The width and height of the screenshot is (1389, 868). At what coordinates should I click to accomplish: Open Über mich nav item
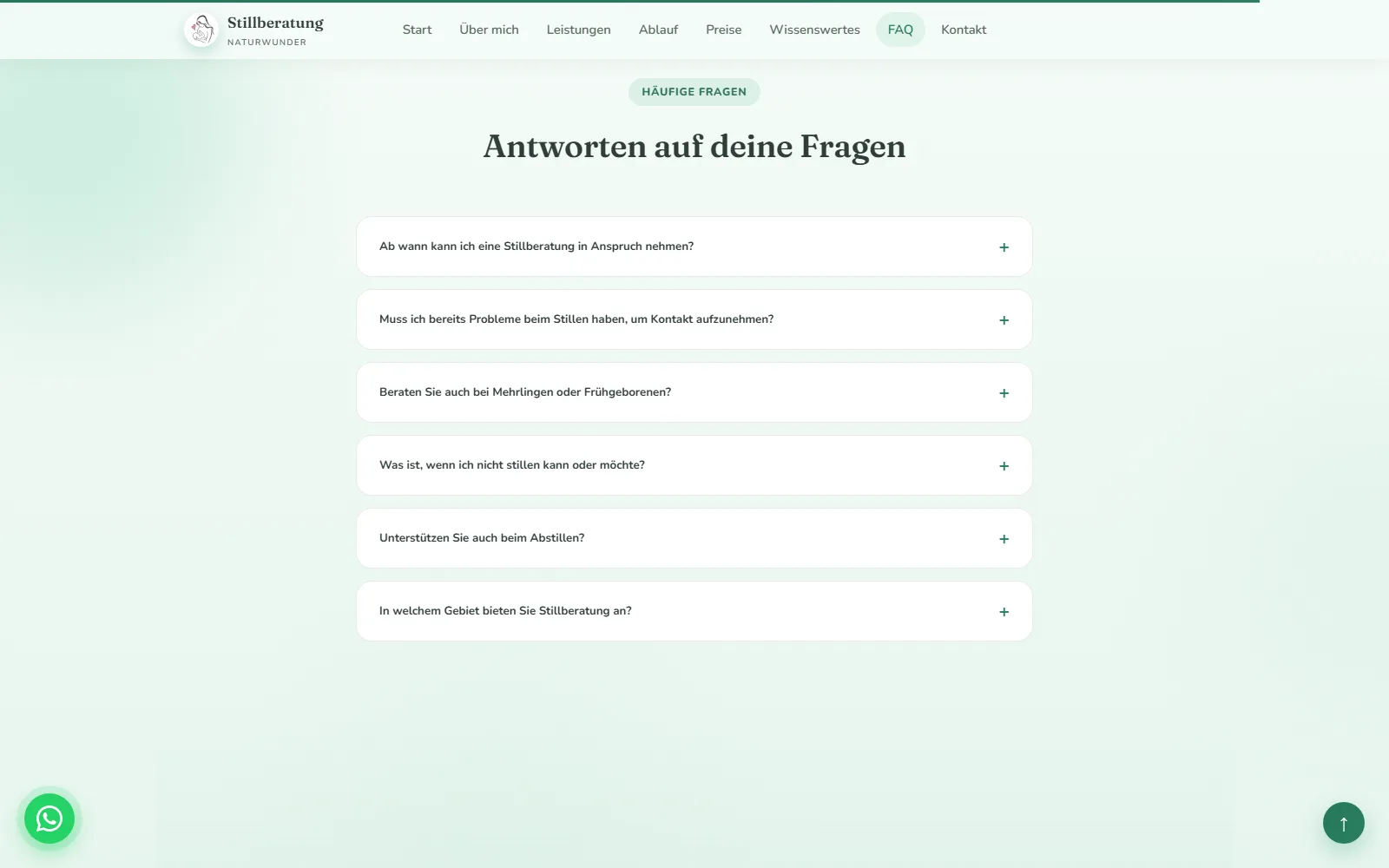pos(489,30)
